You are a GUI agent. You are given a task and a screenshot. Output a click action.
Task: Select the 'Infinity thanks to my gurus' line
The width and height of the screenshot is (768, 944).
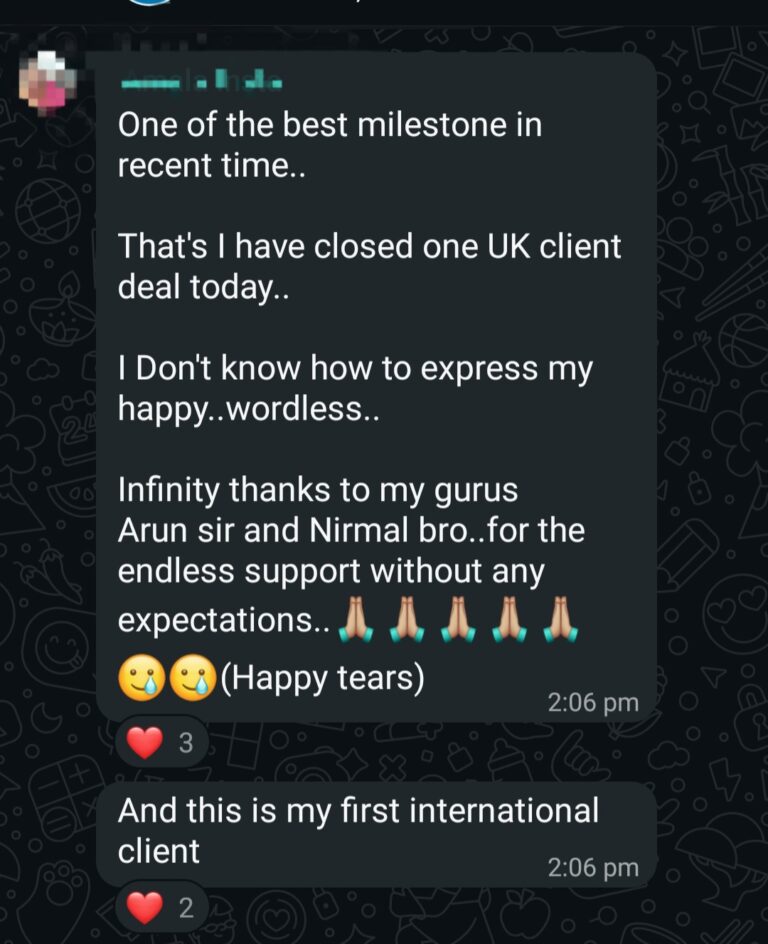point(318,490)
